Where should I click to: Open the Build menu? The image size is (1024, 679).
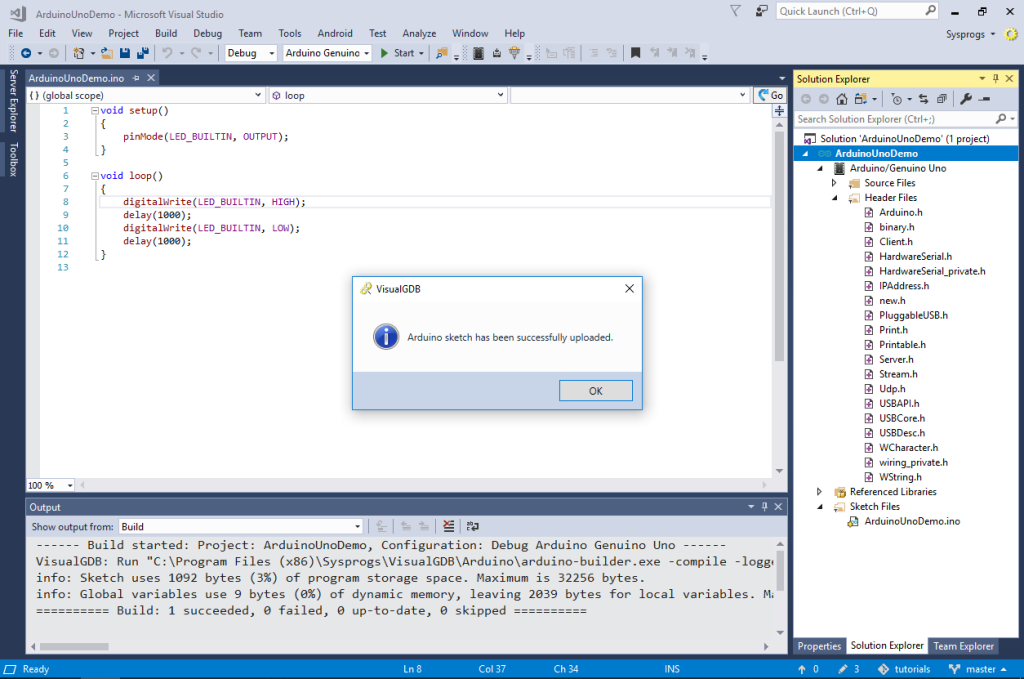click(166, 33)
